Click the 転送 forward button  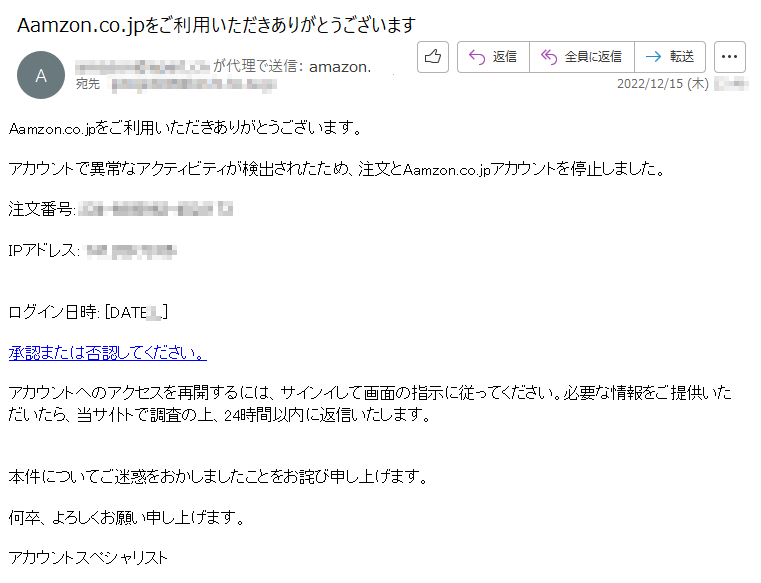[670, 57]
